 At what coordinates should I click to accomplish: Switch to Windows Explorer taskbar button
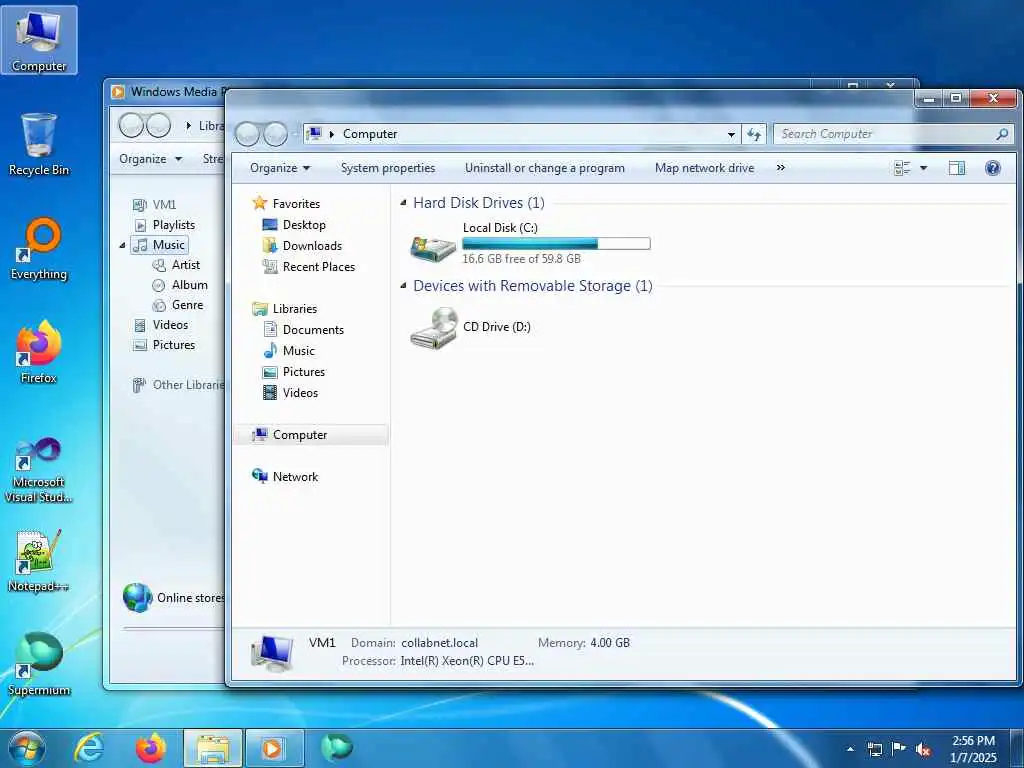tap(213, 748)
